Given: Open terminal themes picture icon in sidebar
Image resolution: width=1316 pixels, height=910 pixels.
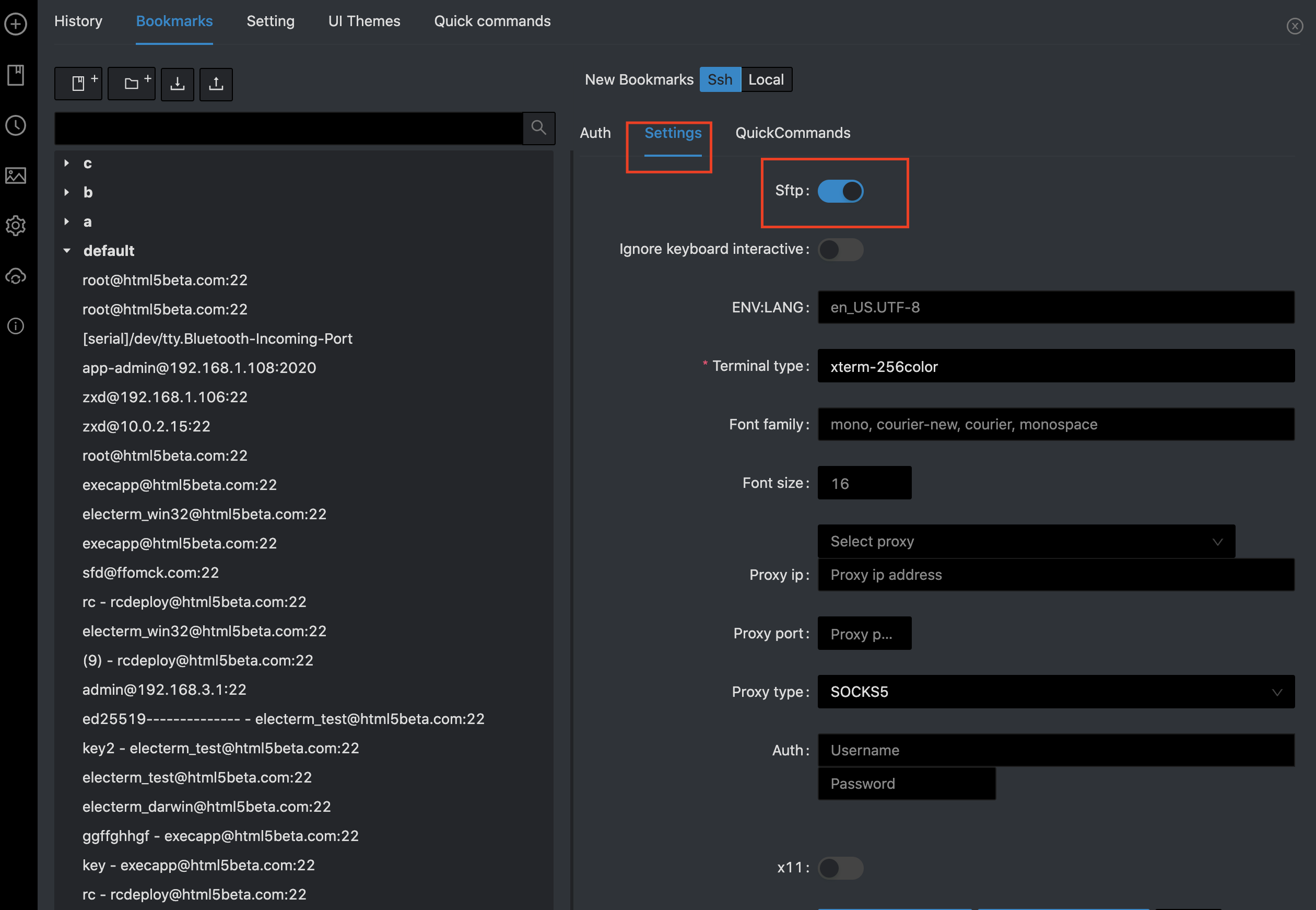Looking at the screenshot, I should [15, 175].
